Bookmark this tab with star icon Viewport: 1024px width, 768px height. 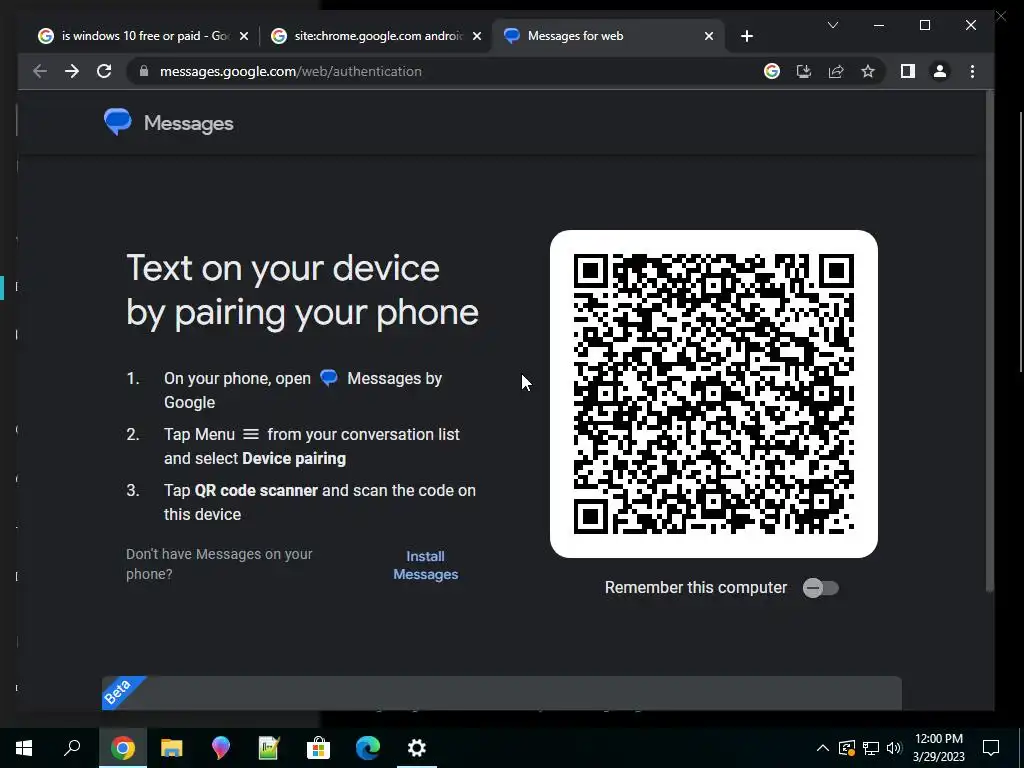(x=868, y=71)
